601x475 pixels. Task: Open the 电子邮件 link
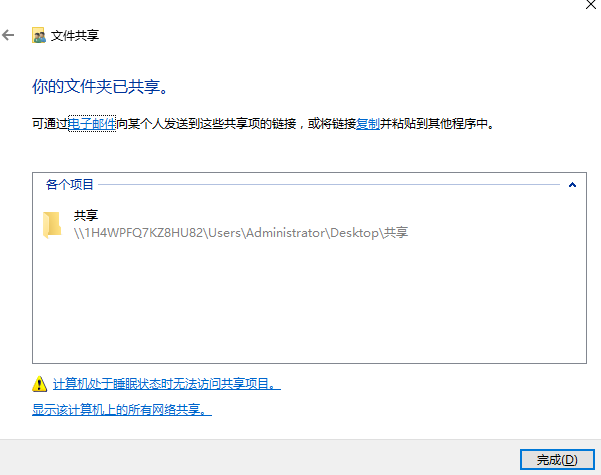point(92,123)
